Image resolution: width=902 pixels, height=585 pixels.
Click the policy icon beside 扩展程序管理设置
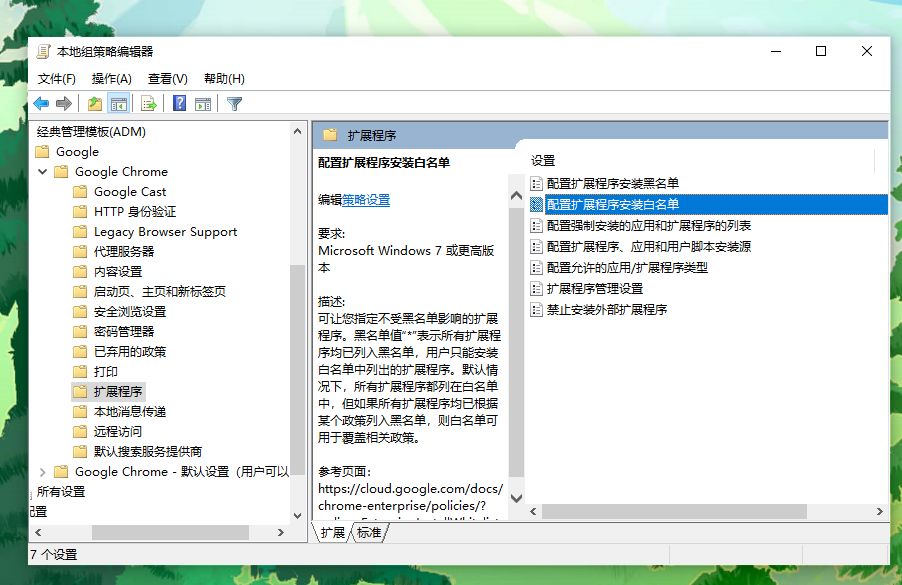536,289
